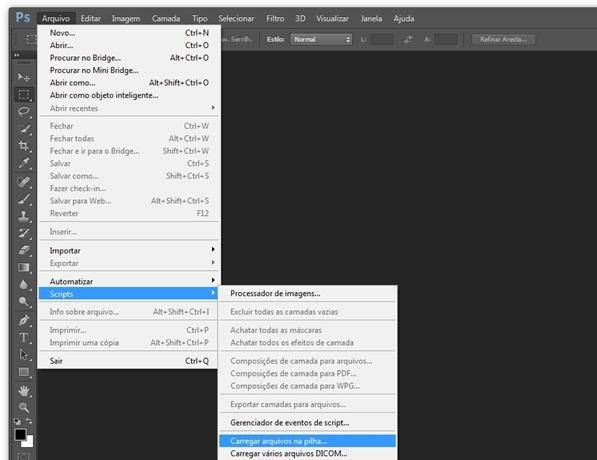
Task: Open the background color picker
Action: (30, 442)
